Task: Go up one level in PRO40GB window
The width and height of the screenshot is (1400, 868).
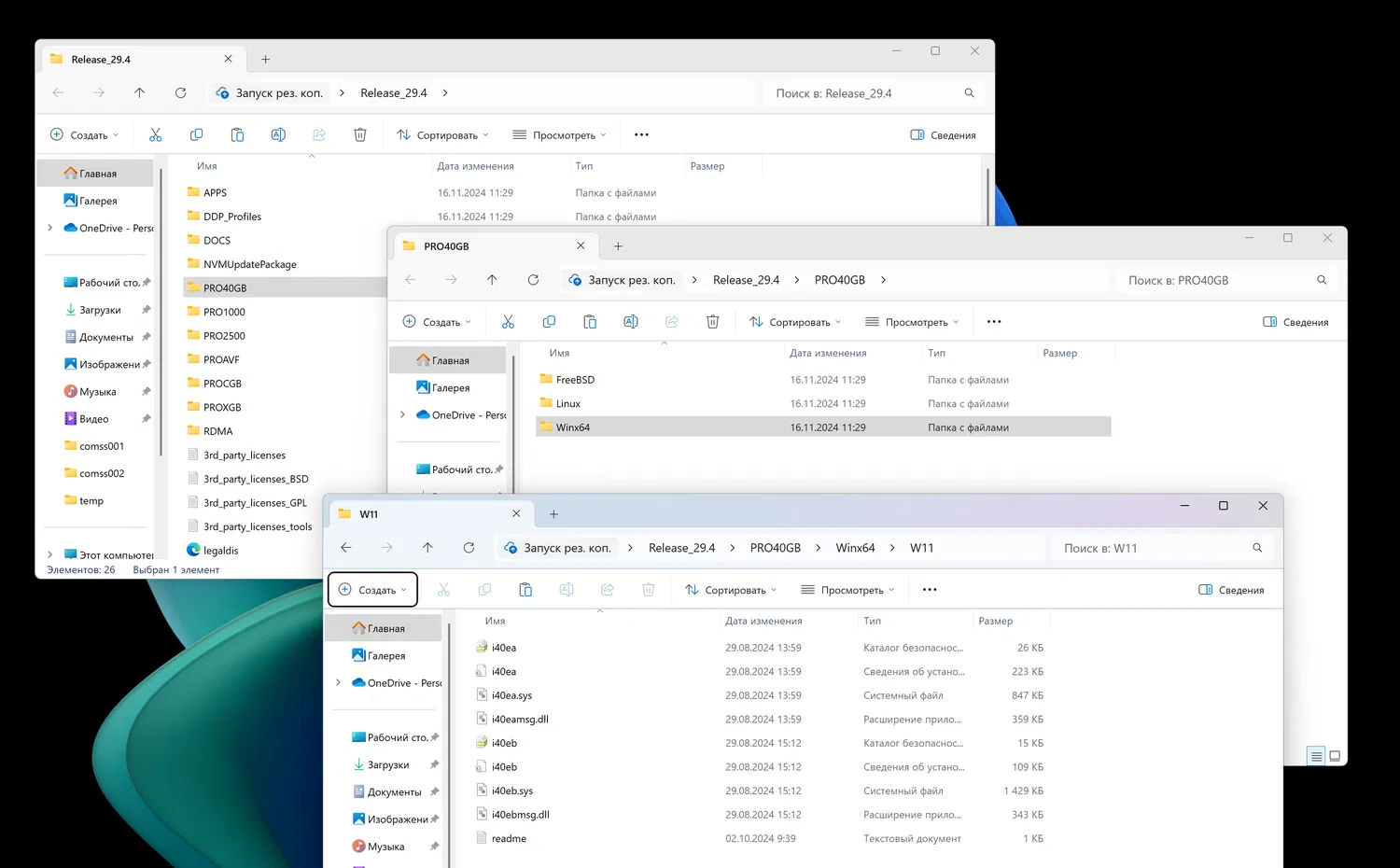Action: coord(492,280)
